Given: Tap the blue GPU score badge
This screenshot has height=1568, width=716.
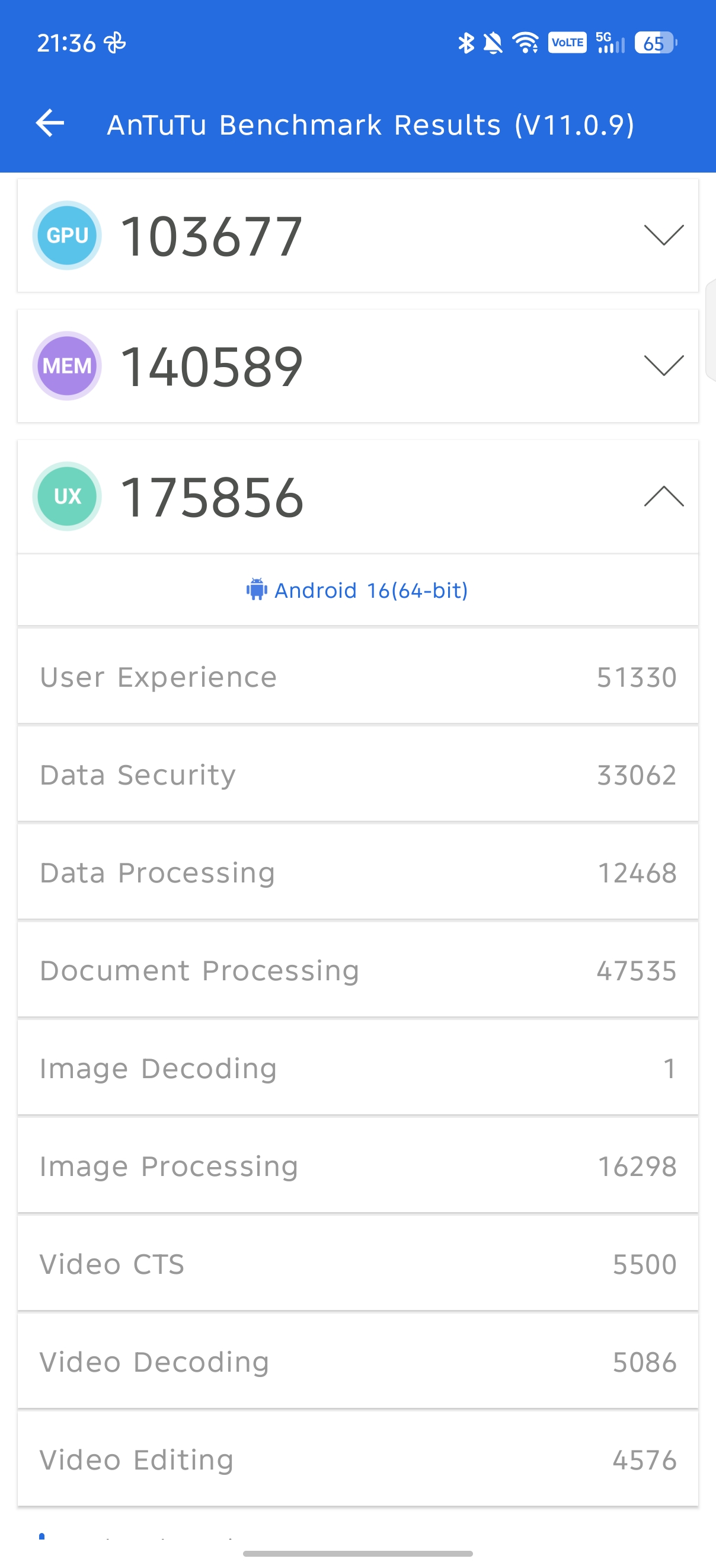Looking at the screenshot, I should pos(67,235).
